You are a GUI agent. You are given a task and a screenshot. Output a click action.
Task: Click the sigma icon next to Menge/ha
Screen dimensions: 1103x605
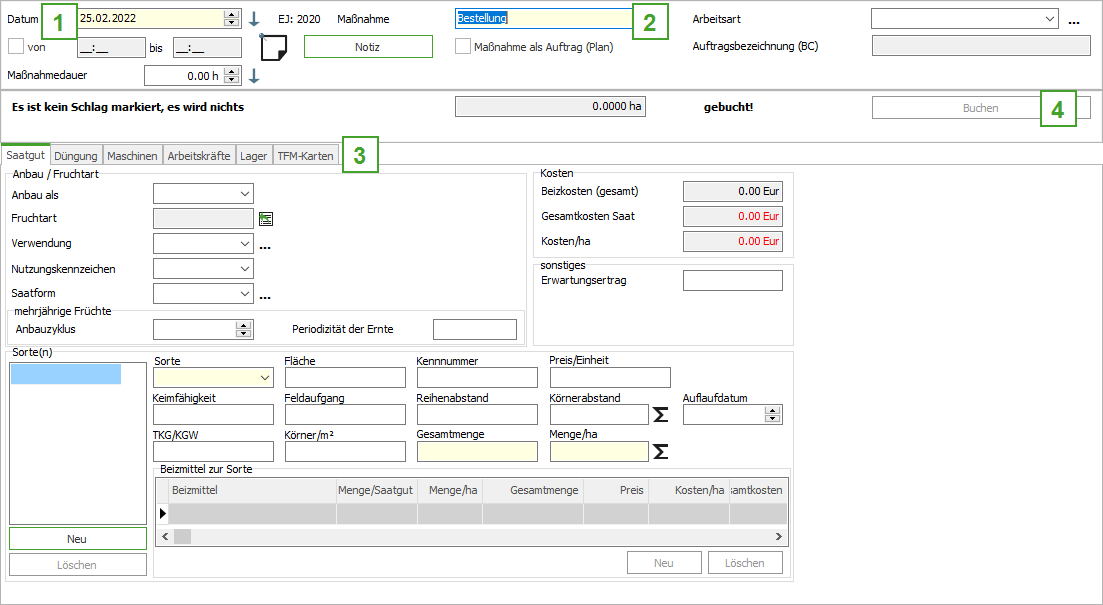point(660,452)
